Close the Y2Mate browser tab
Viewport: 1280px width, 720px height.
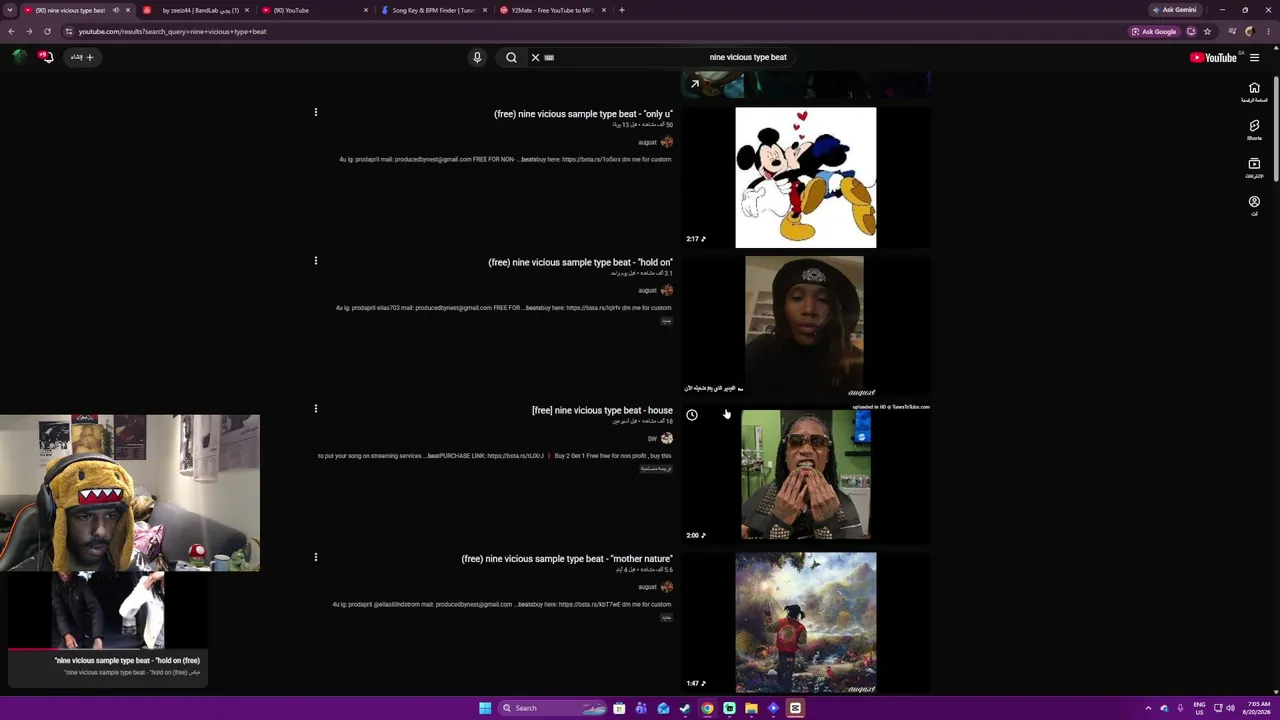(604, 10)
